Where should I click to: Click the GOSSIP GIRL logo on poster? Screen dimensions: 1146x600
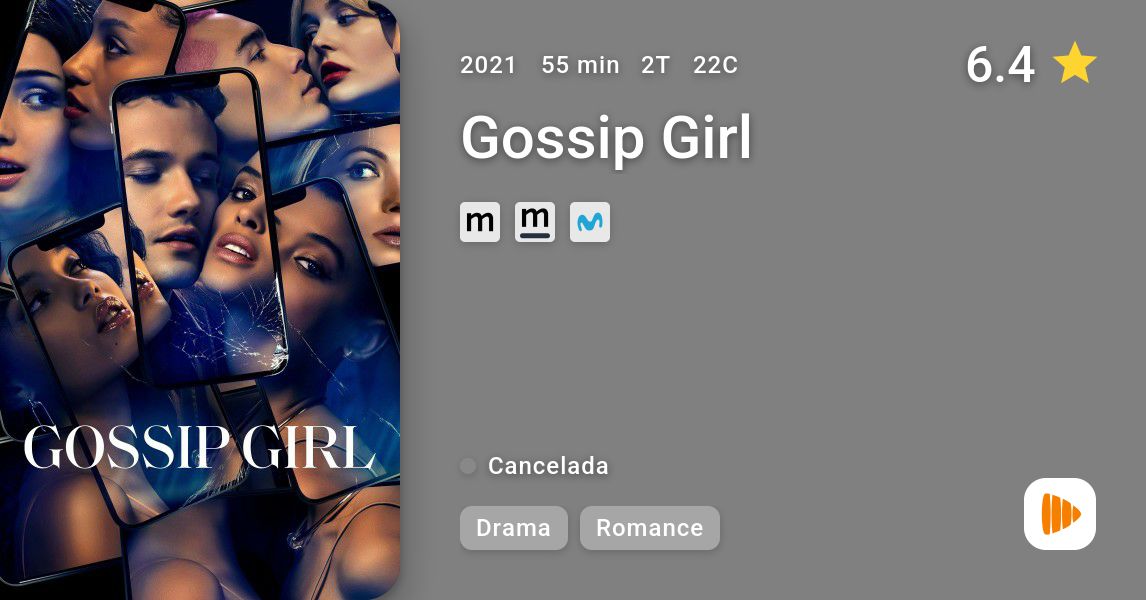pos(200,447)
